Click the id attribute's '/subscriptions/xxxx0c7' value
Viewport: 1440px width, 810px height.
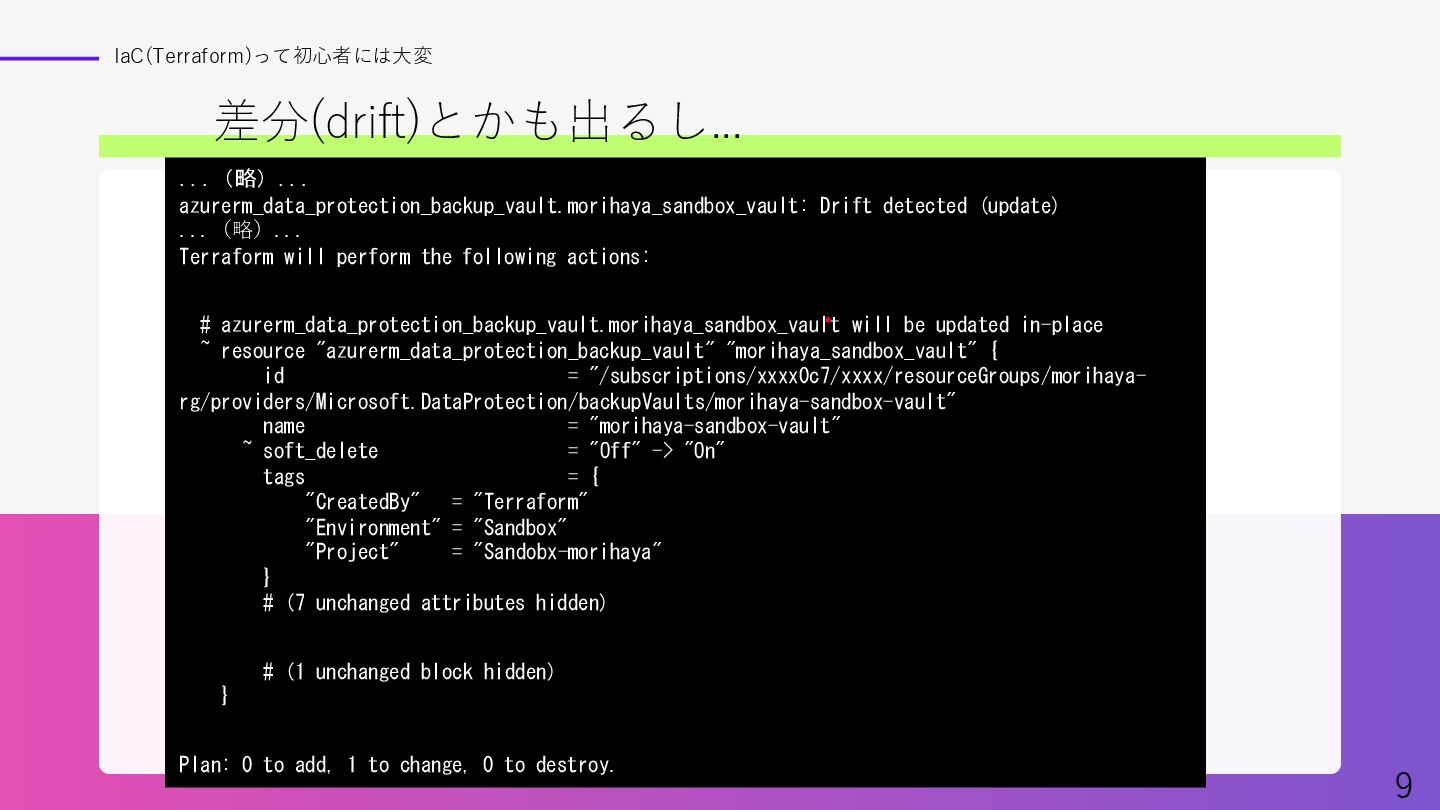coord(867,376)
